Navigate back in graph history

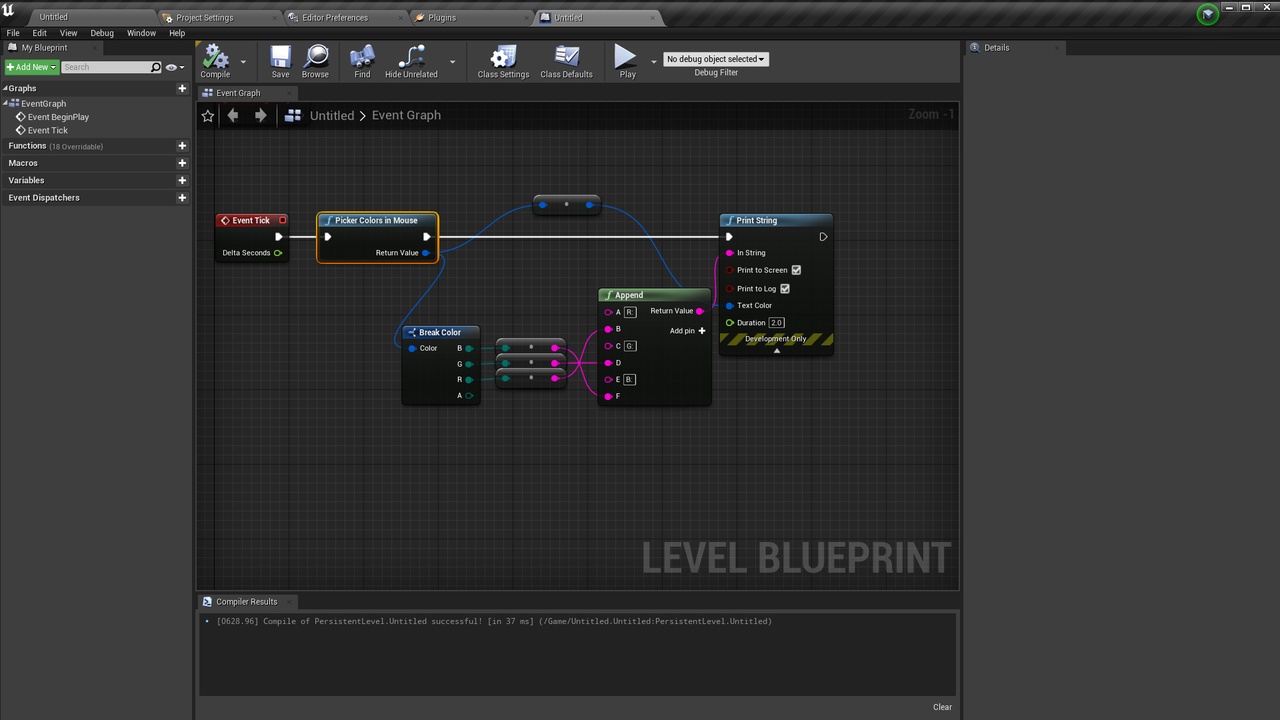(x=233, y=115)
